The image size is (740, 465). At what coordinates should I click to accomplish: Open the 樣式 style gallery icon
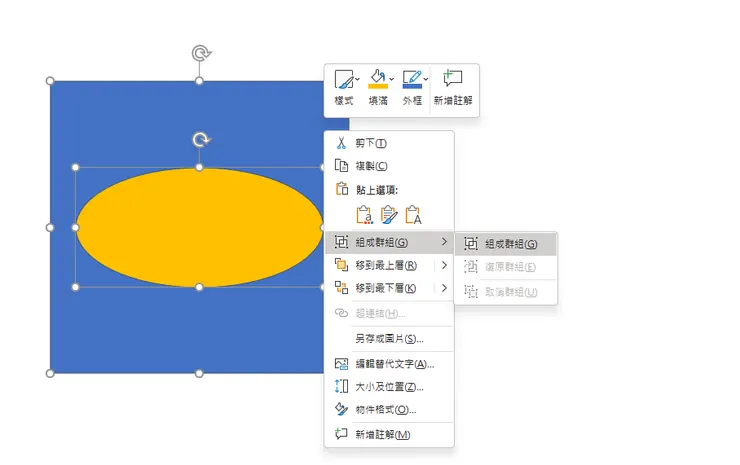click(x=344, y=79)
